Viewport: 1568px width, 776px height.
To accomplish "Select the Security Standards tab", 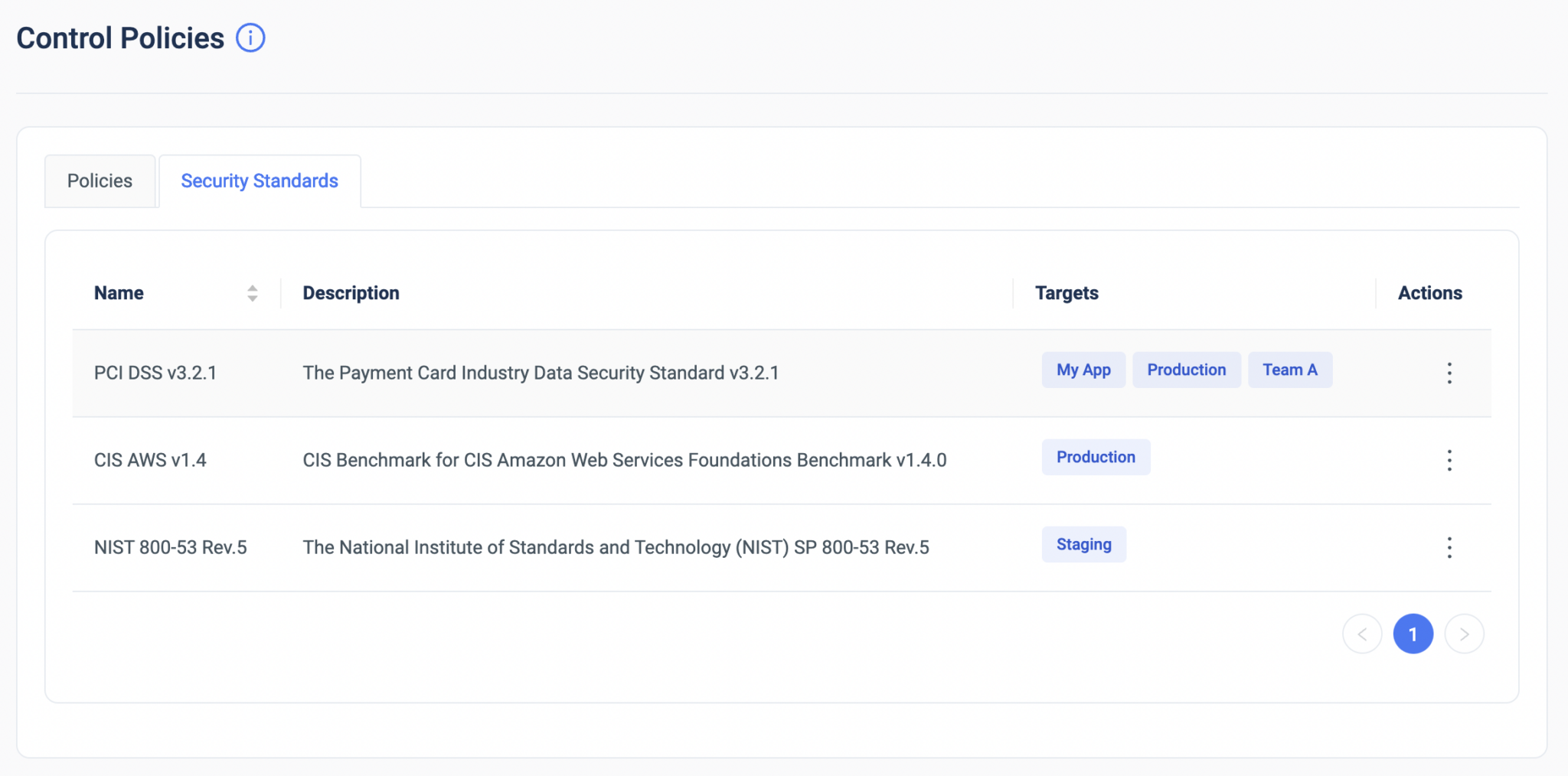I will pyautogui.click(x=260, y=181).
